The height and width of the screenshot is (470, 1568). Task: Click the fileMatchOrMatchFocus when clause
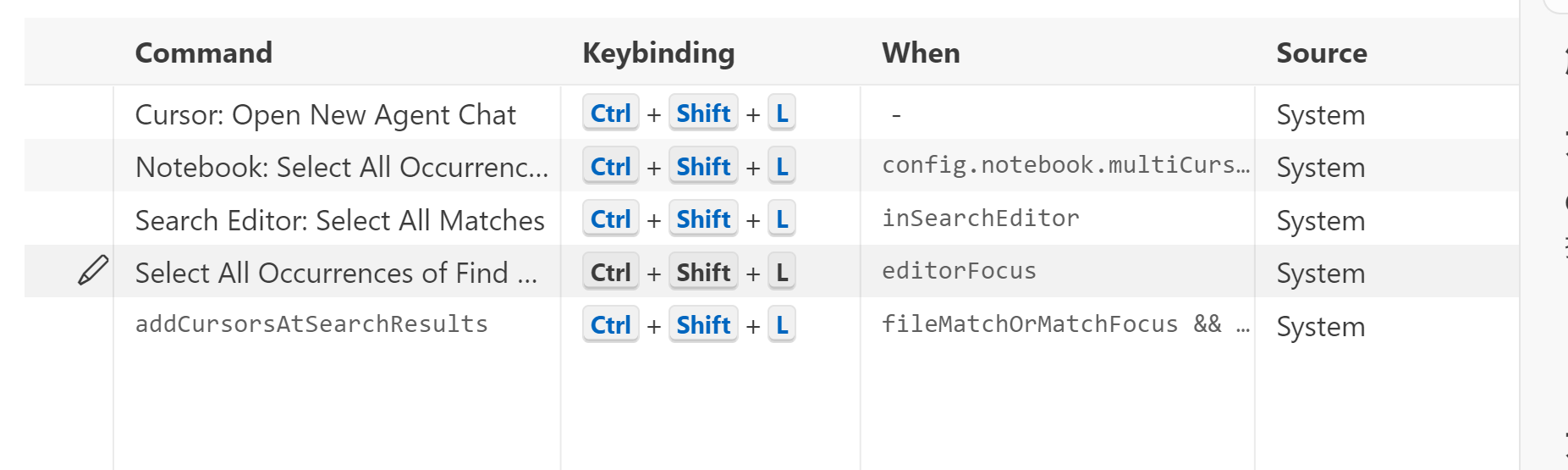[1051, 324]
